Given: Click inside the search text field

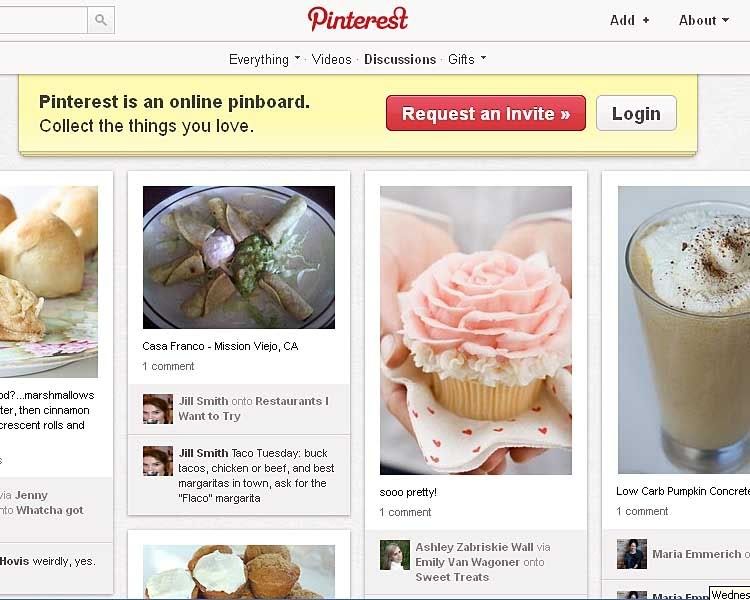Looking at the screenshot, I should coord(43,20).
